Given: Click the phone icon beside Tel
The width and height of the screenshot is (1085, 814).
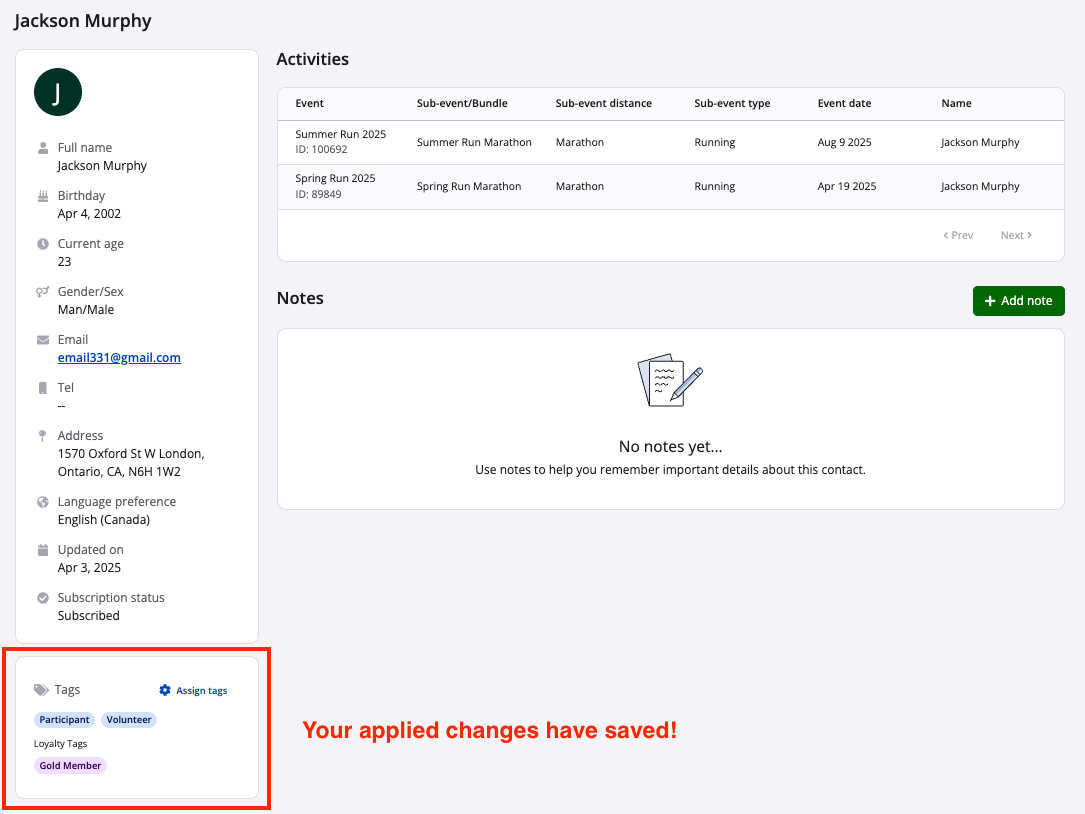Looking at the screenshot, I should click(x=43, y=388).
